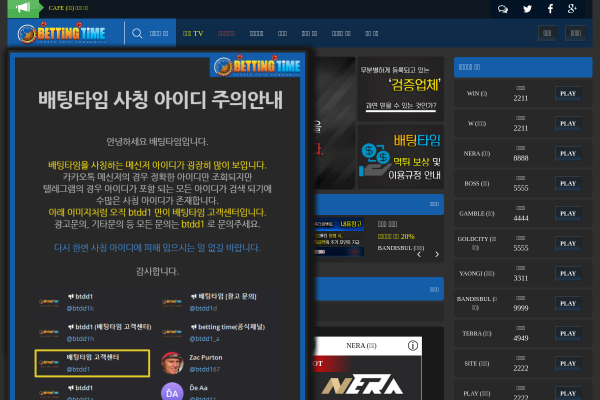Click the 20% promotion text
Image resolution: width=600 pixels, height=400 pixels.
(396, 237)
